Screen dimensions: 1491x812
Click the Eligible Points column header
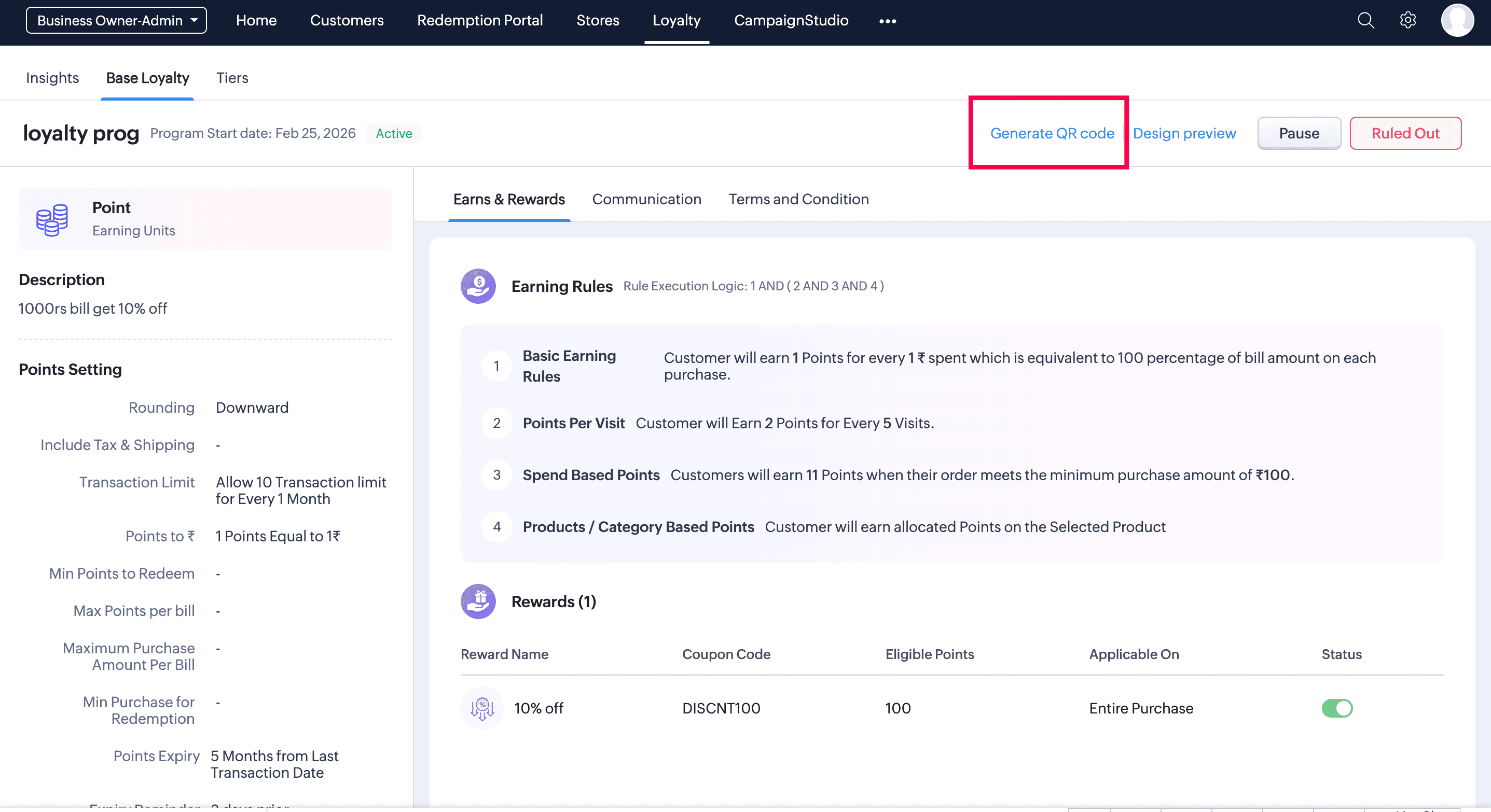(929, 654)
